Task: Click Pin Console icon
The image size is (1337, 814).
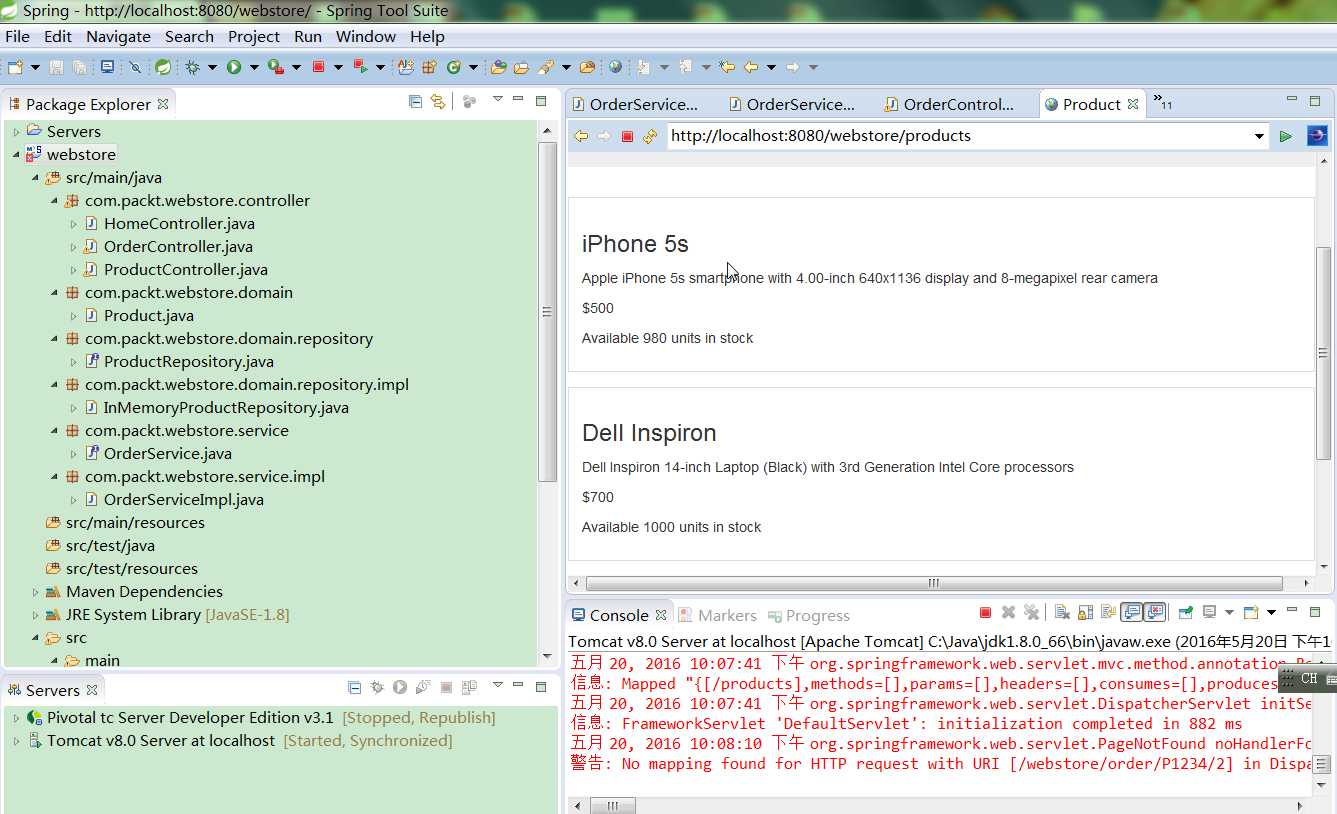Action: (x=1185, y=612)
